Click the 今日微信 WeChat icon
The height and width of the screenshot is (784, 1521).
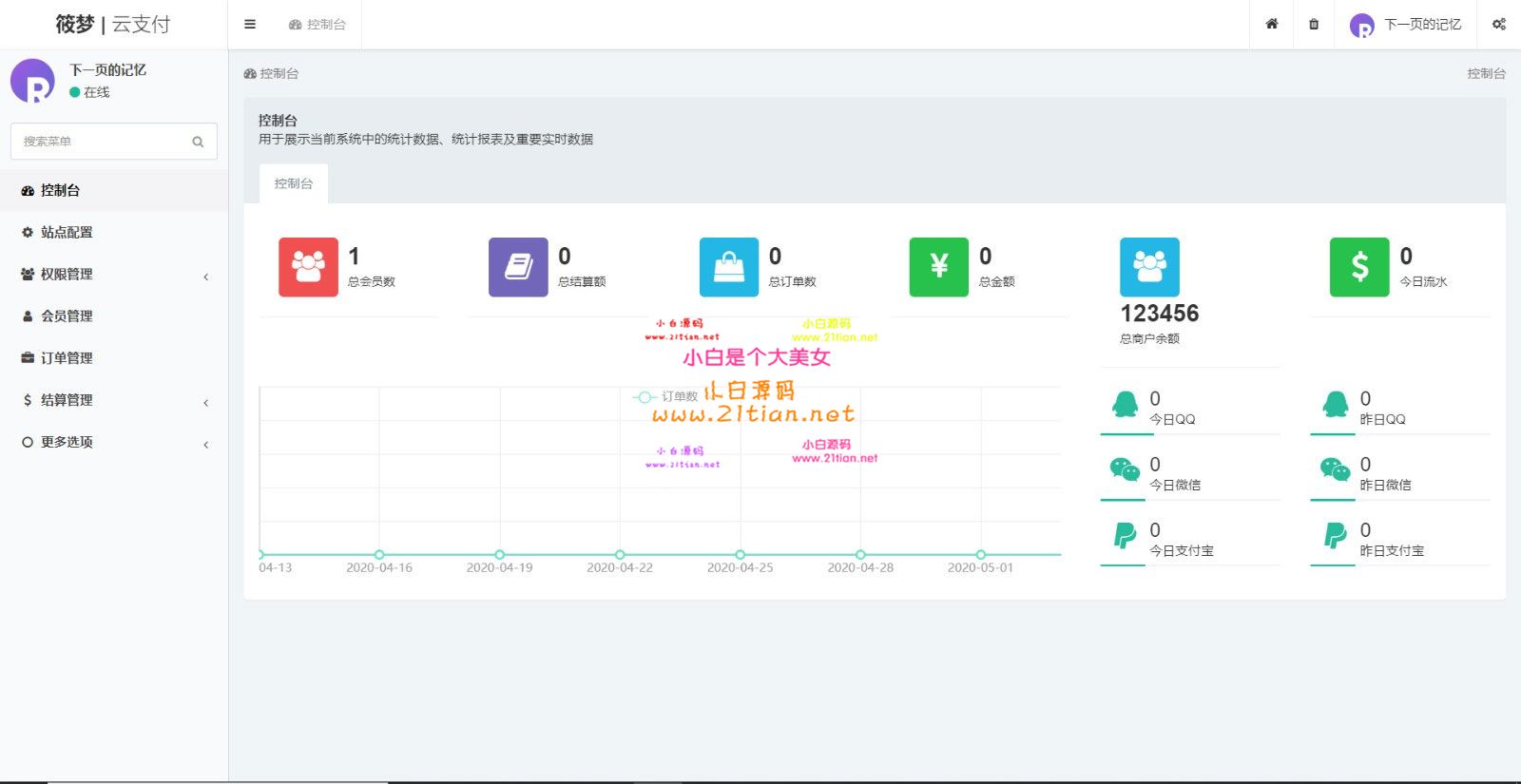coord(1126,469)
